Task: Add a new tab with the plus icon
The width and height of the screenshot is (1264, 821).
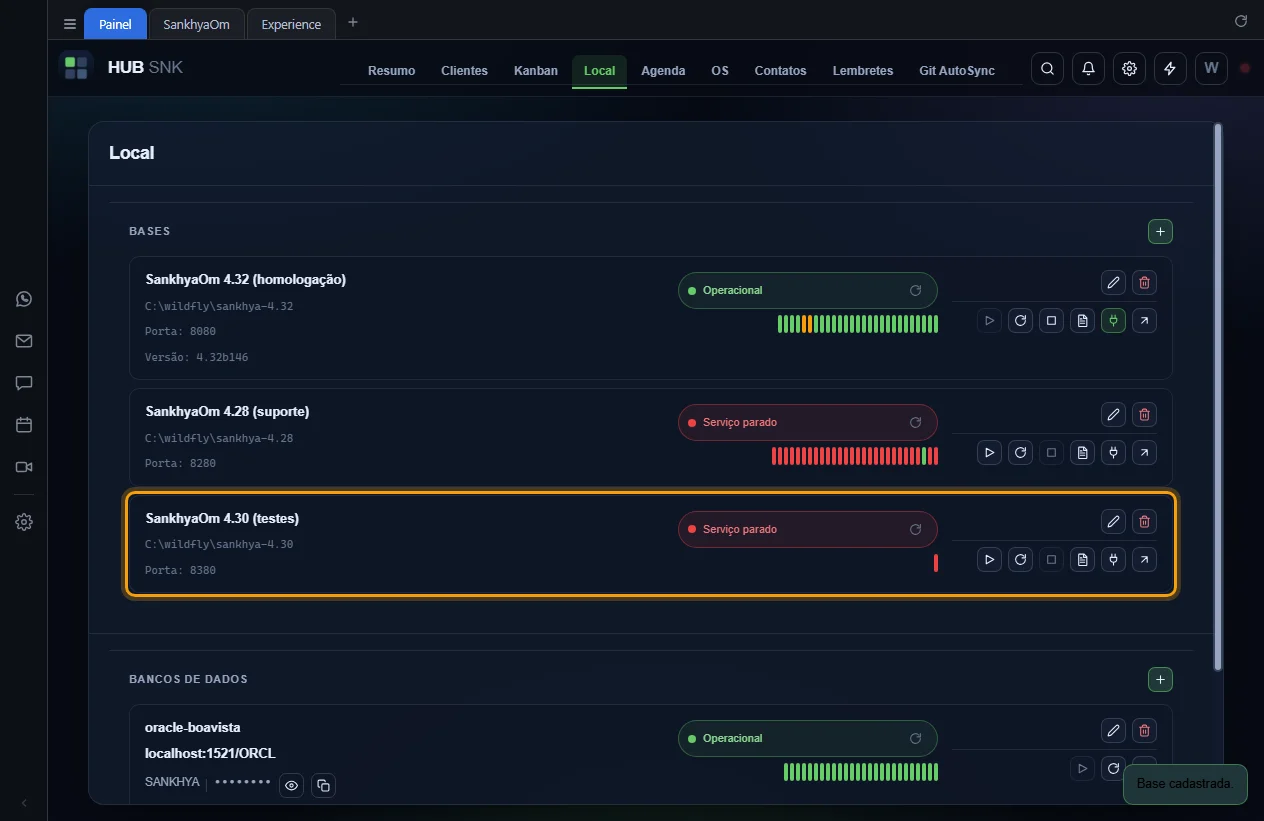Action: tap(352, 22)
